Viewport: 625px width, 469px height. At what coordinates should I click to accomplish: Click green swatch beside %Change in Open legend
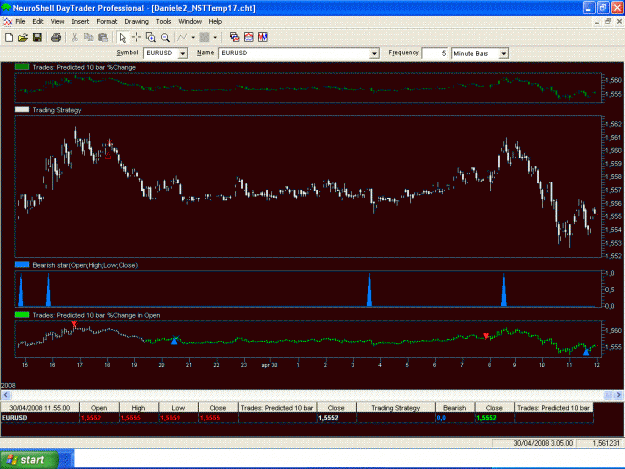point(22,315)
